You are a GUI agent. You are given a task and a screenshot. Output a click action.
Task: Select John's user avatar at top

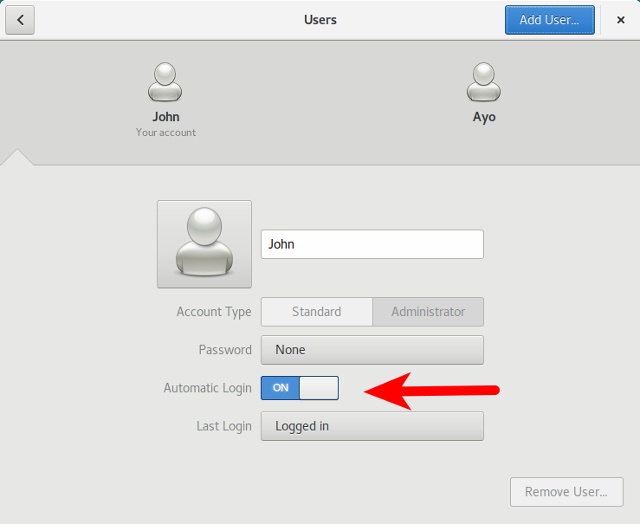pyautogui.click(x=165, y=82)
